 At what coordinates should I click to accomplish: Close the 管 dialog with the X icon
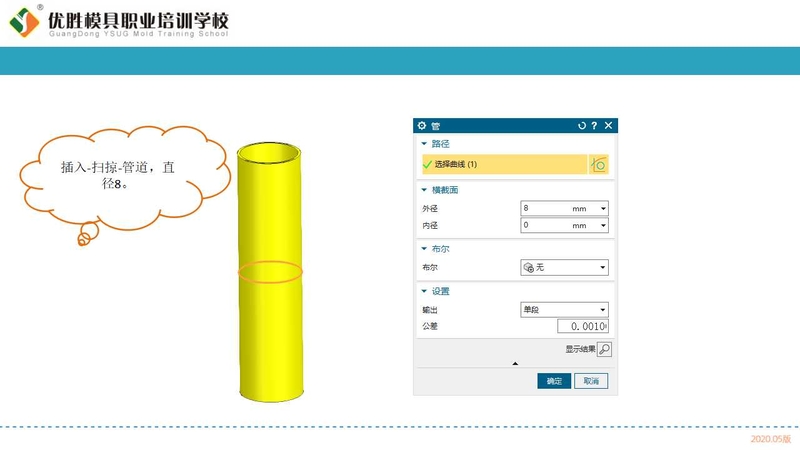click(x=608, y=126)
